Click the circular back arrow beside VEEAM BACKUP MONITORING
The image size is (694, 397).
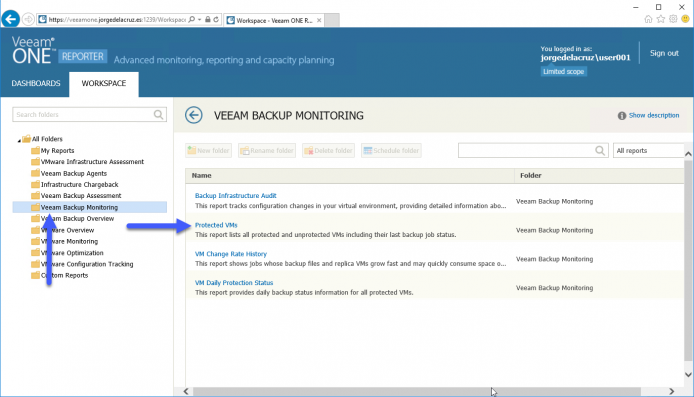click(194, 115)
